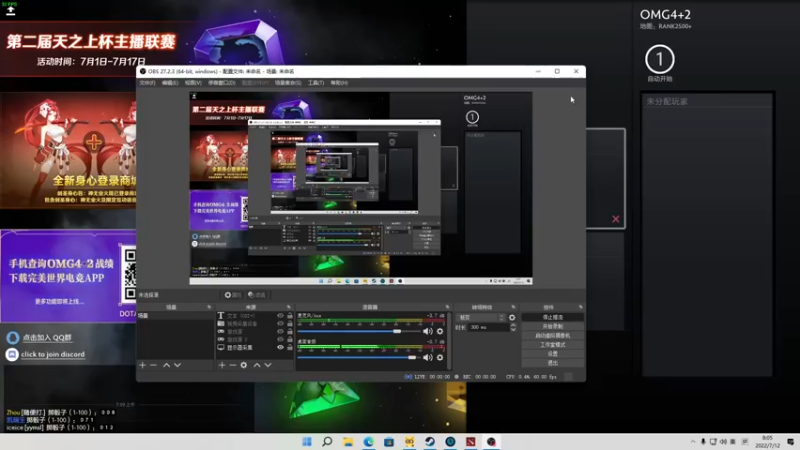Viewport: 800px width, 450px height.
Task: Open taskbar search magnifier
Action: (328, 442)
